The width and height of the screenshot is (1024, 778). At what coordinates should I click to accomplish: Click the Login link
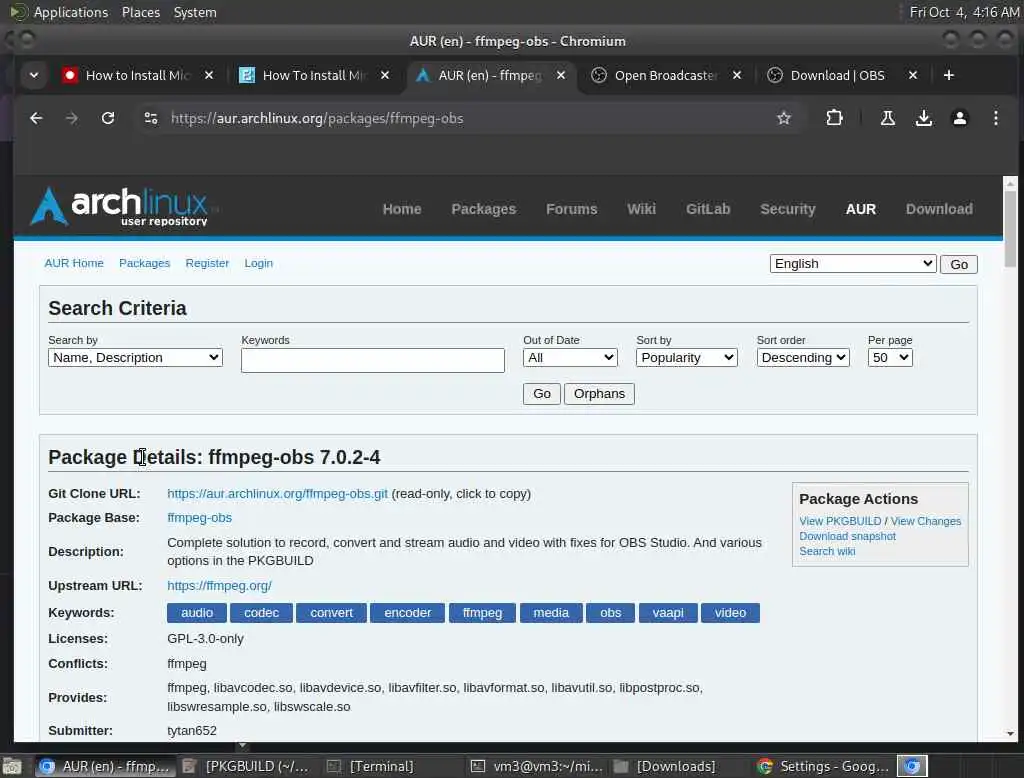click(x=259, y=263)
